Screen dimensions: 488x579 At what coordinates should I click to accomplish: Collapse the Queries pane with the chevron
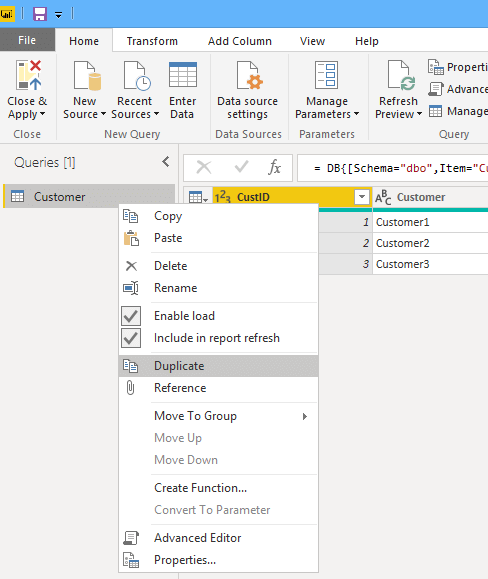(166, 161)
